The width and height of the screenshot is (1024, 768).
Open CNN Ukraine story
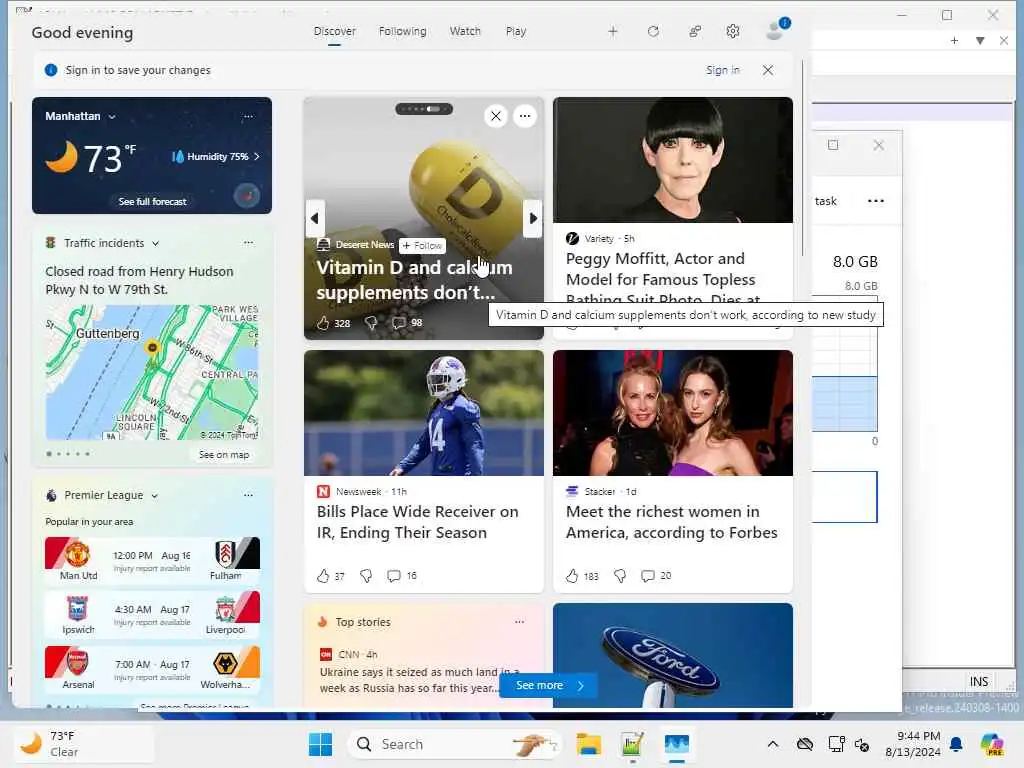click(418, 680)
